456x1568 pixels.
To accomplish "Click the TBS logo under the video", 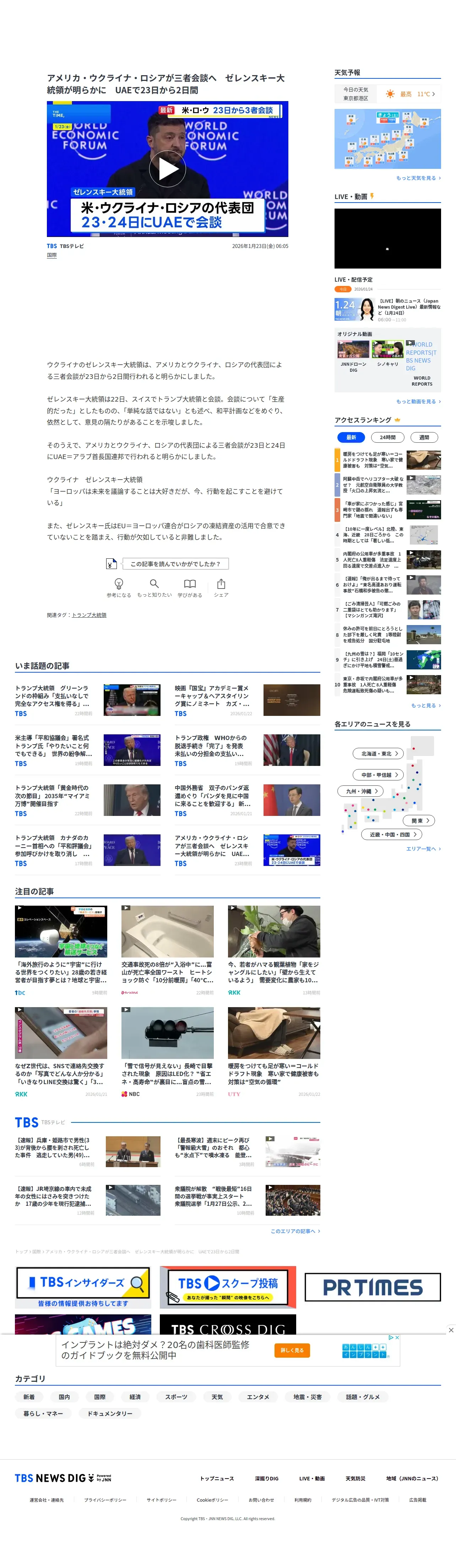I will [x=52, y=246].
